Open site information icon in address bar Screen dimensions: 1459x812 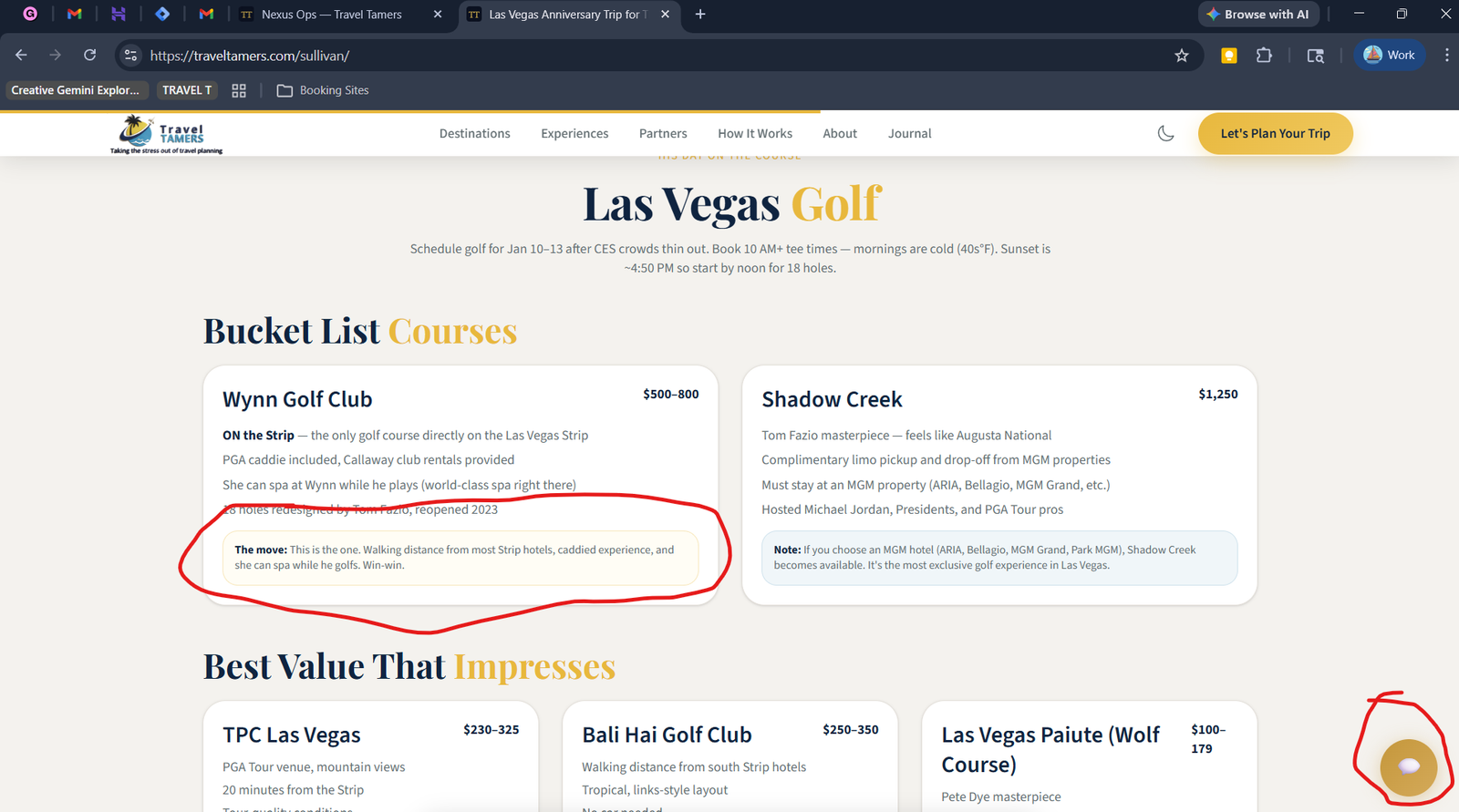click(x=131, y=56)
